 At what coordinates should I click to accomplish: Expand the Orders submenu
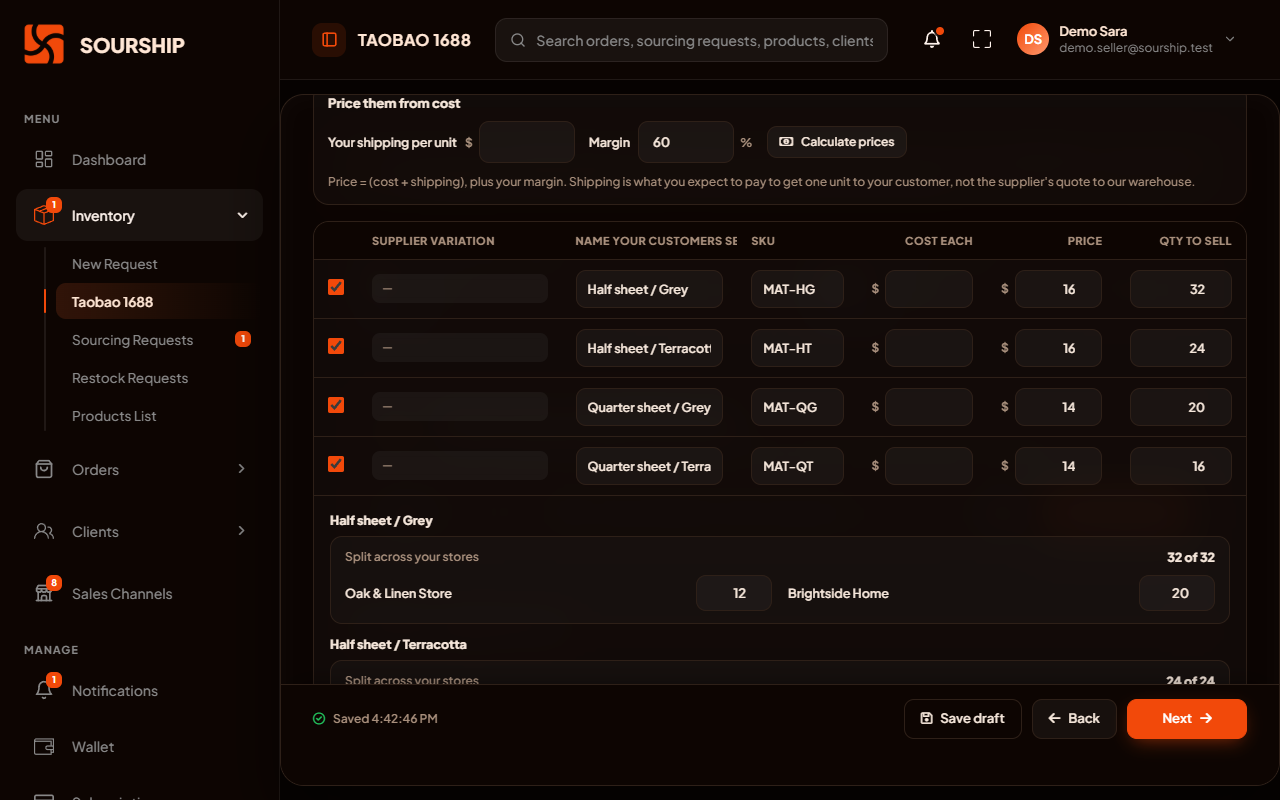242,469
